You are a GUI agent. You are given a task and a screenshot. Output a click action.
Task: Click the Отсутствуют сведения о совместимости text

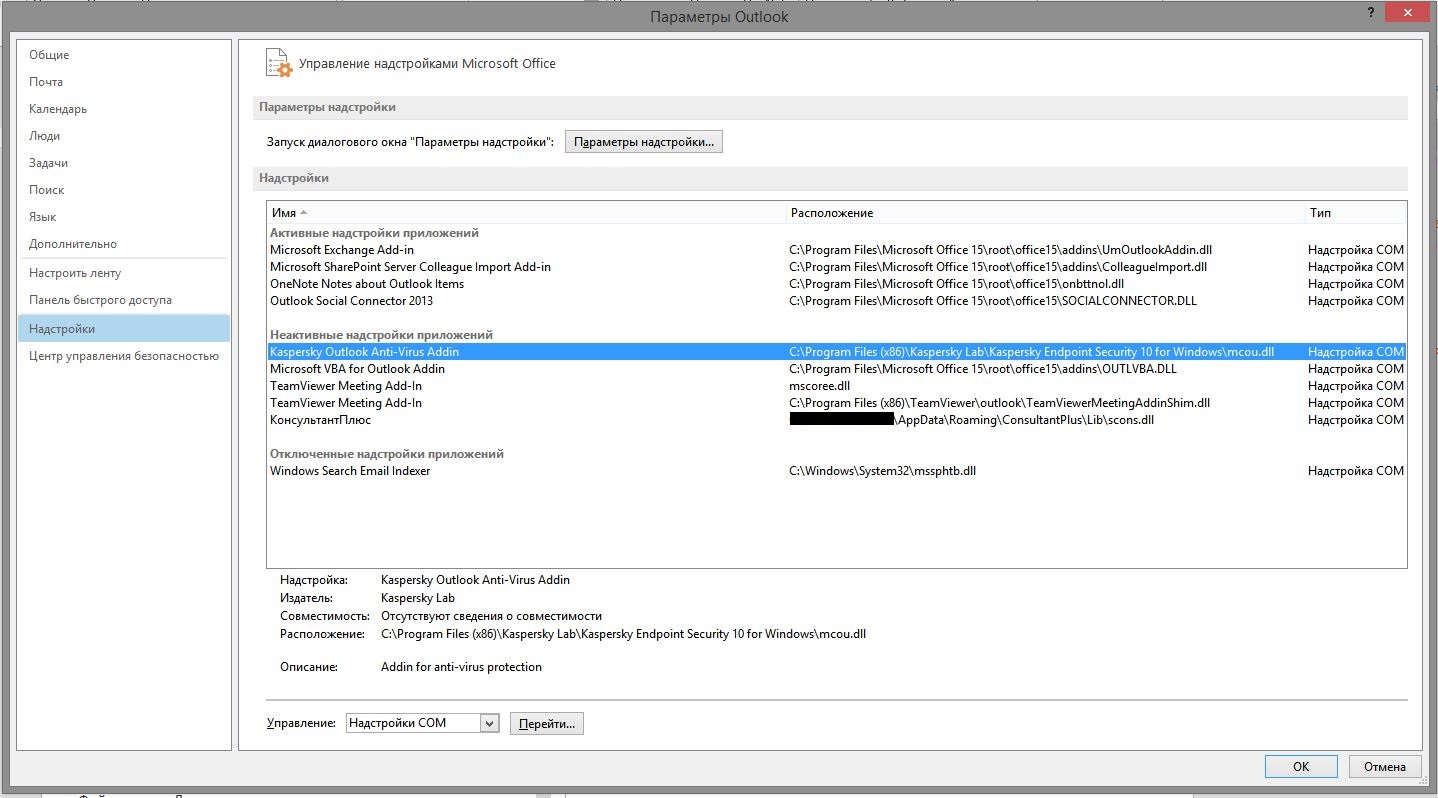point(491,616)
